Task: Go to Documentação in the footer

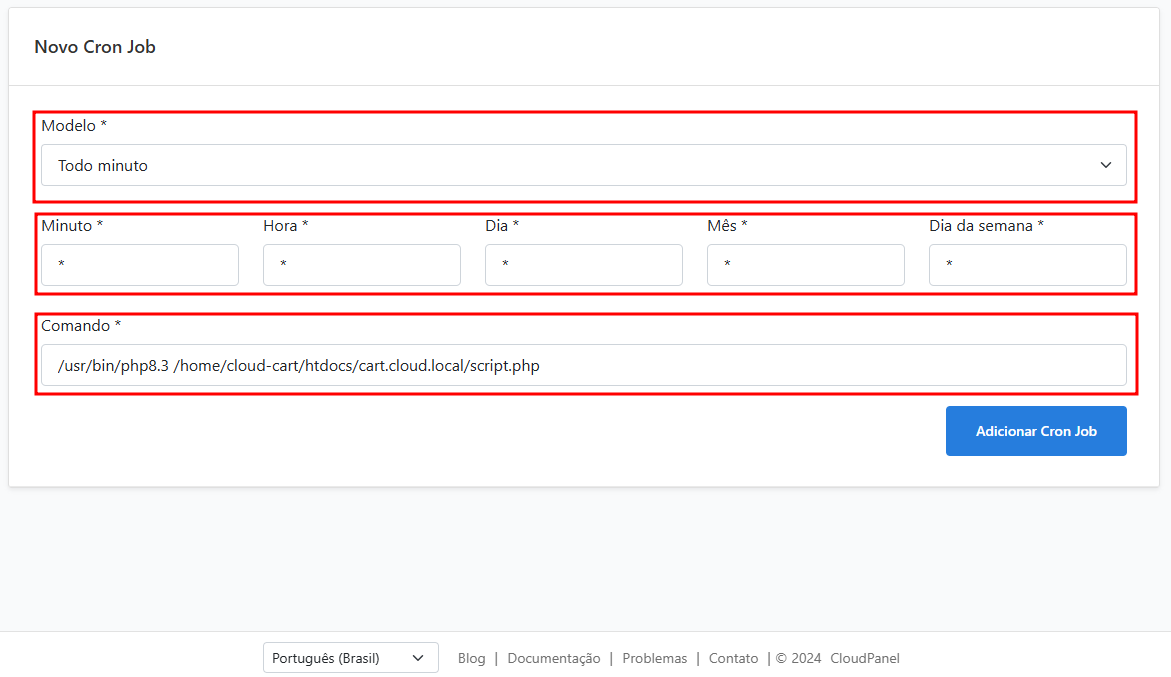Action: coord(554,658)
